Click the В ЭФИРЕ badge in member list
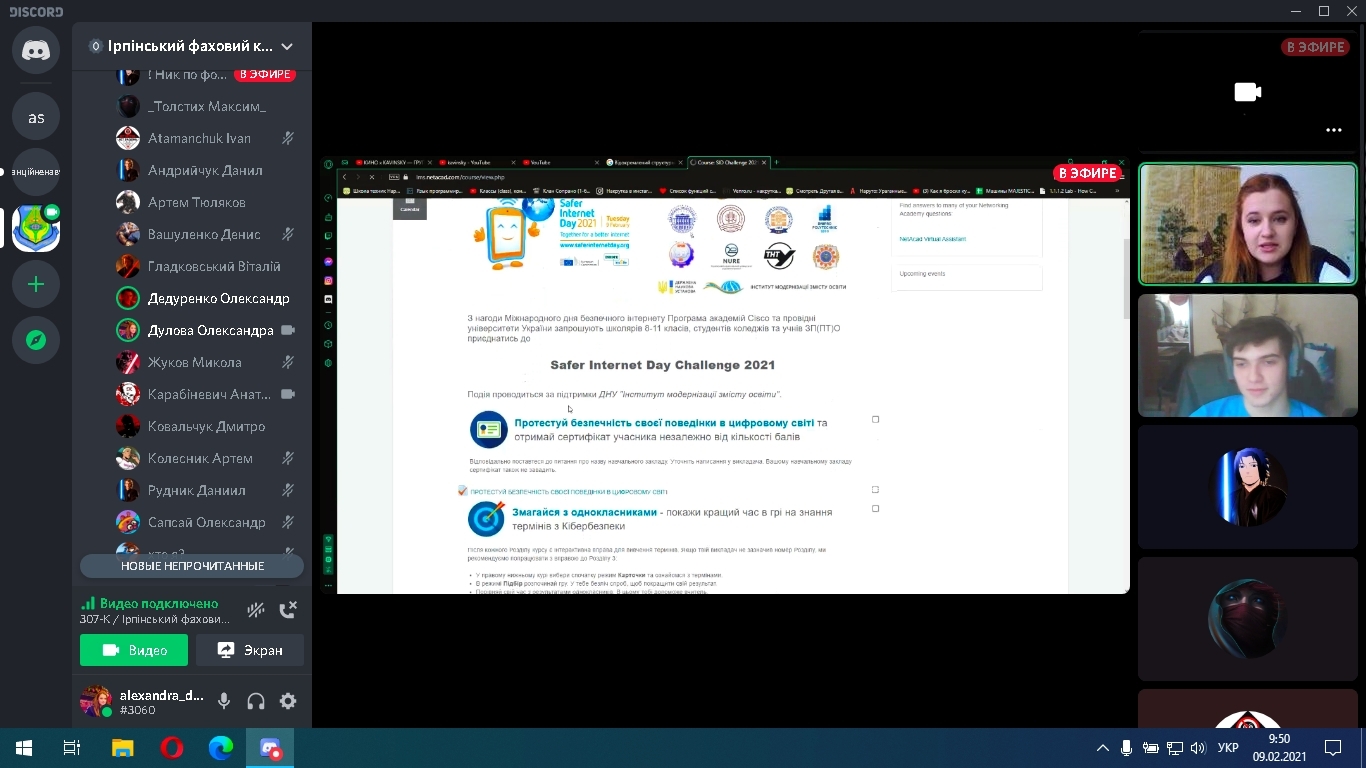 click(265, 74)
